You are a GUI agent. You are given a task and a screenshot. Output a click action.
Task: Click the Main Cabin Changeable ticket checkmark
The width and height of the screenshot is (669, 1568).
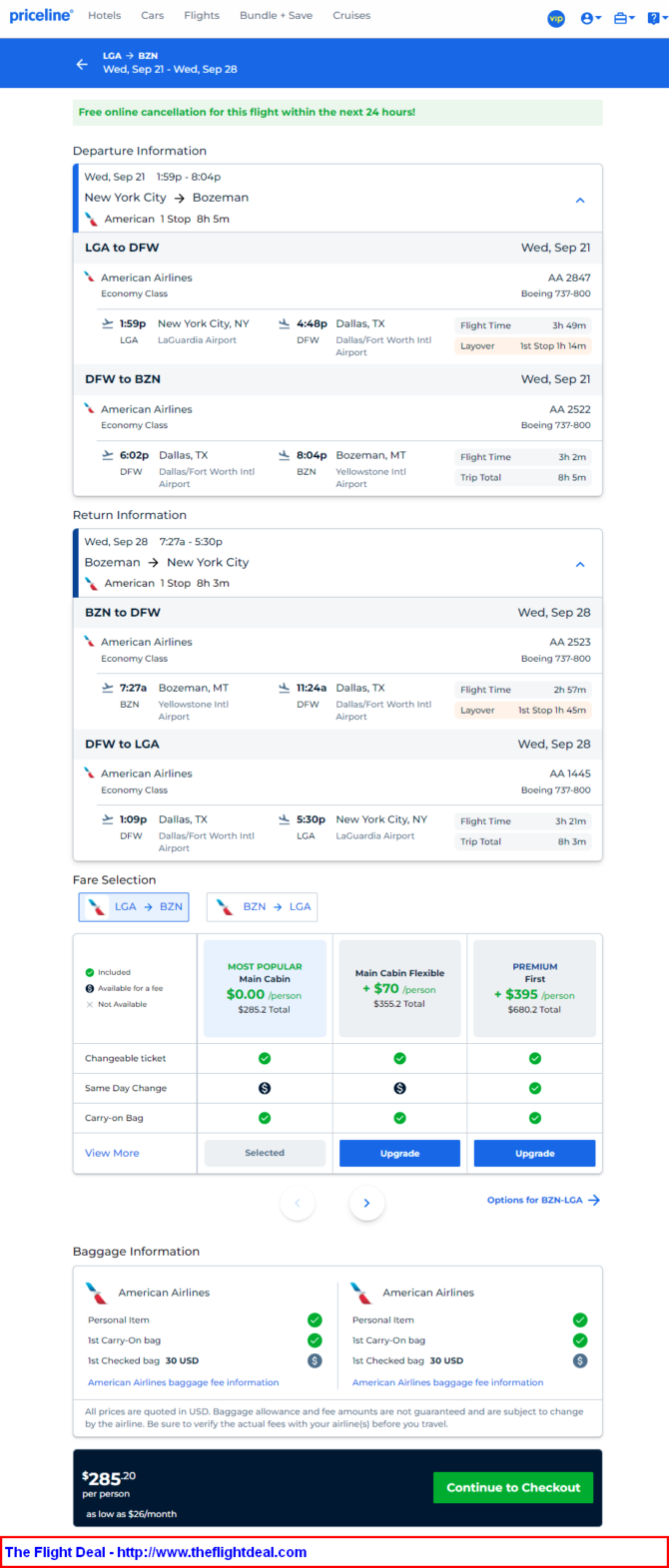pos(265,1058)
